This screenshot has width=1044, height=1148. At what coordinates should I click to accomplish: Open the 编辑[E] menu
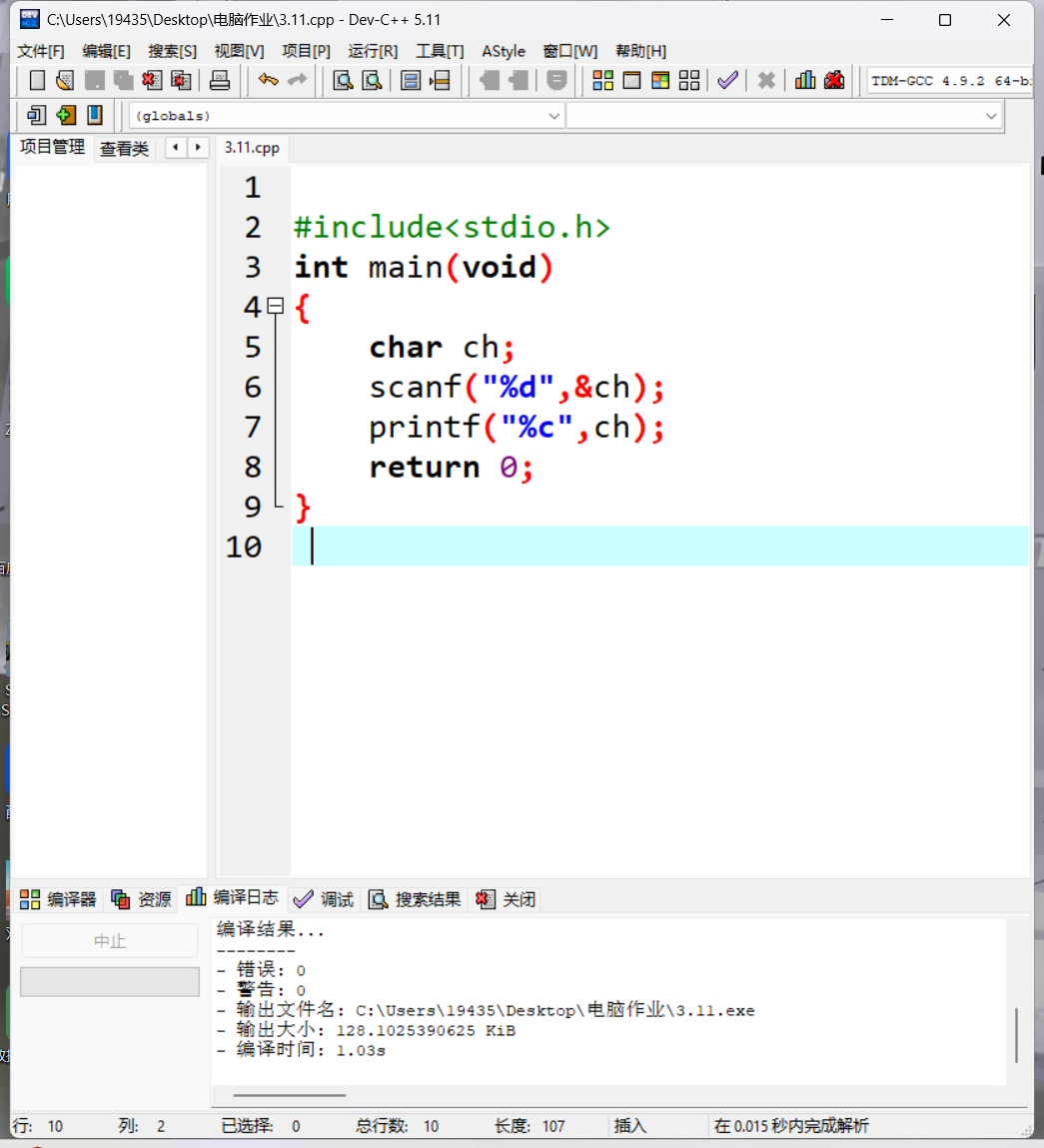click(106, 51)
